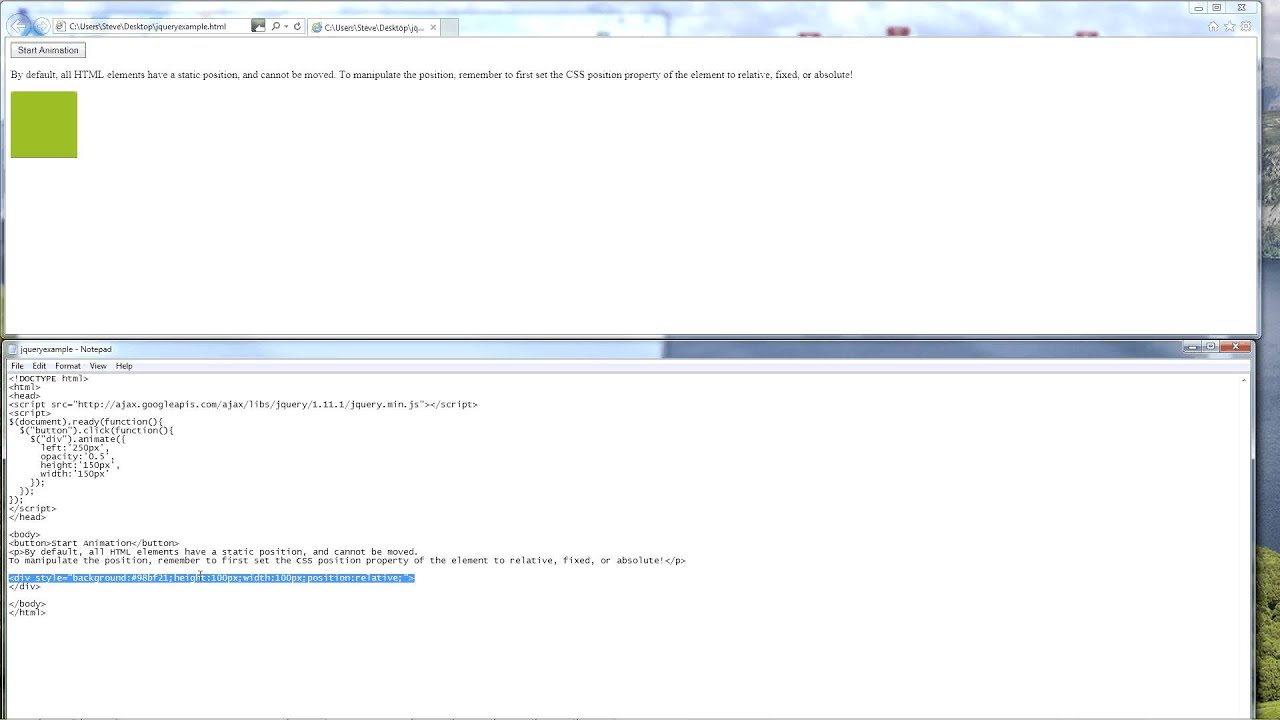Click the closing </html> tag line
The height and width of the screenshot is (720, 1280).
27,613
